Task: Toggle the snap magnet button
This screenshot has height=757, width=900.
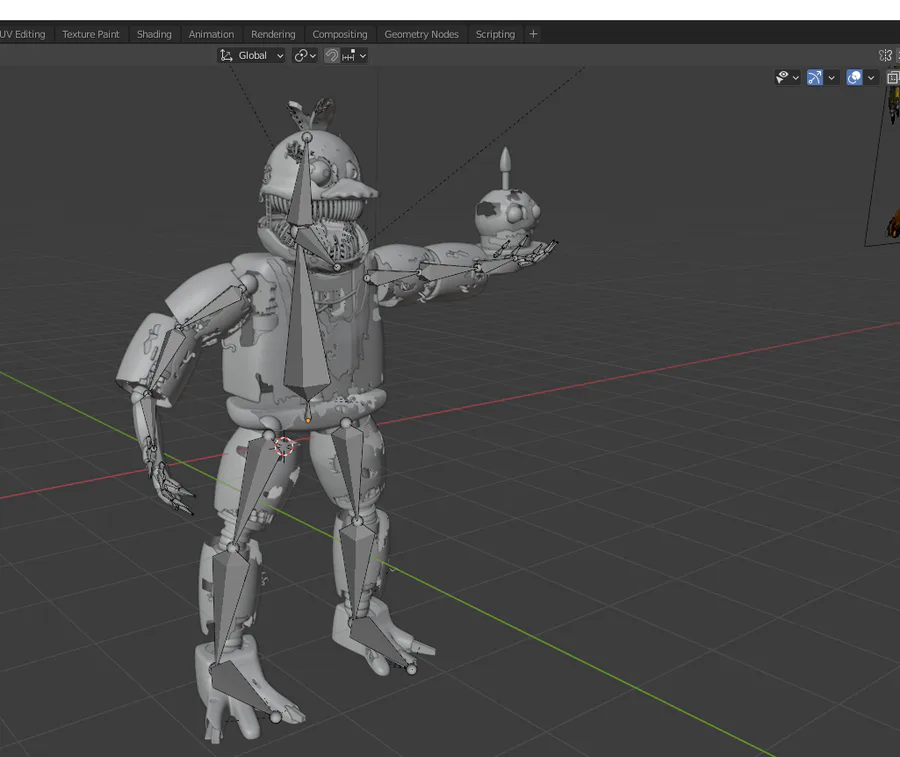Action: coord(331,56)
